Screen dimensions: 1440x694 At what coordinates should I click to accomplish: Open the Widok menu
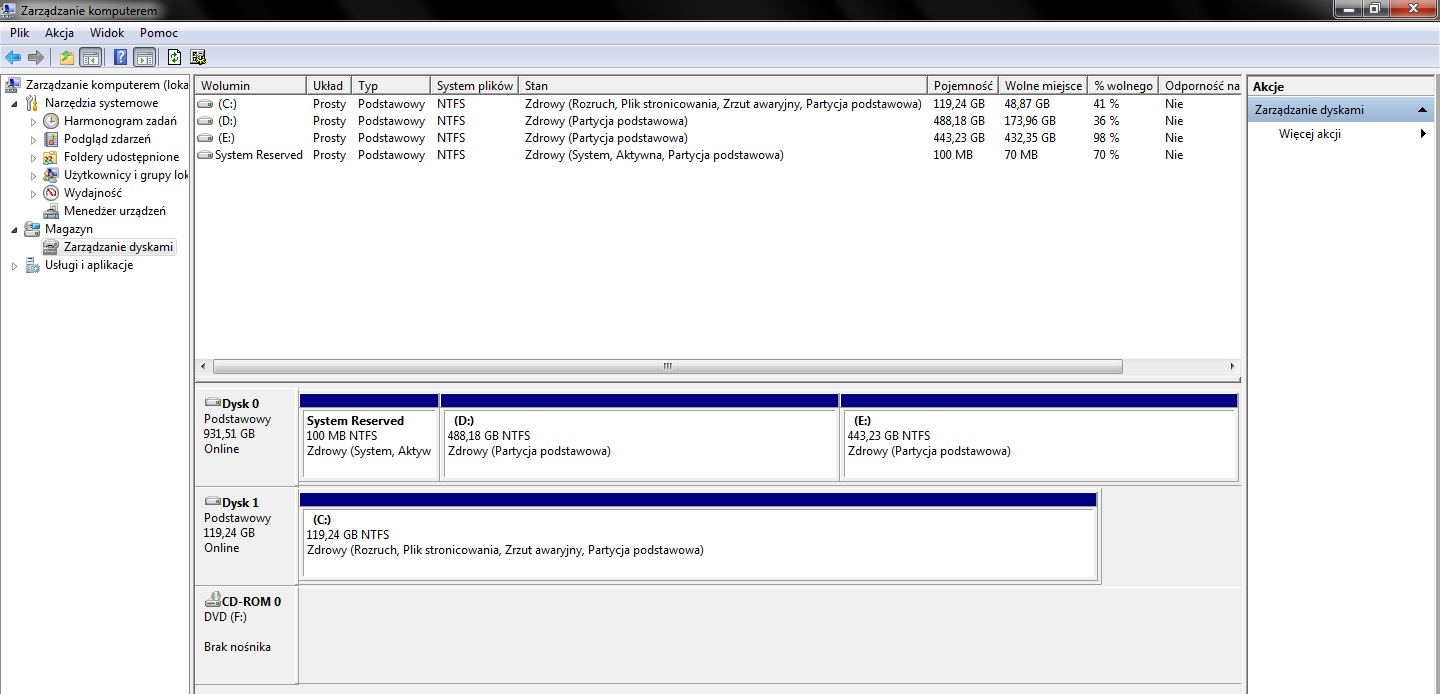(x=107, y=33)
